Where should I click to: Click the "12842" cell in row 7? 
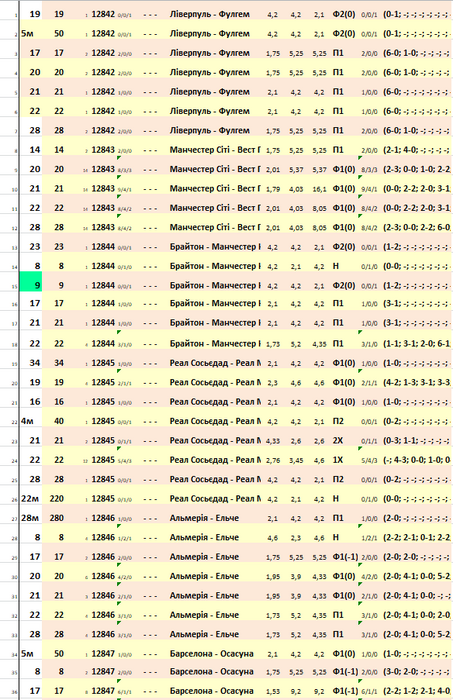tap(103, 130)
